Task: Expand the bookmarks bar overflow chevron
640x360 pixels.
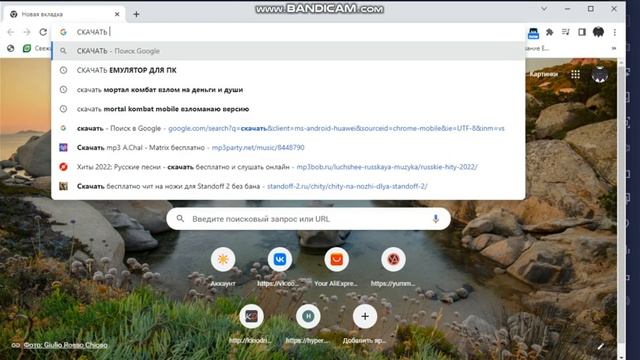Action: pos(613,48)
